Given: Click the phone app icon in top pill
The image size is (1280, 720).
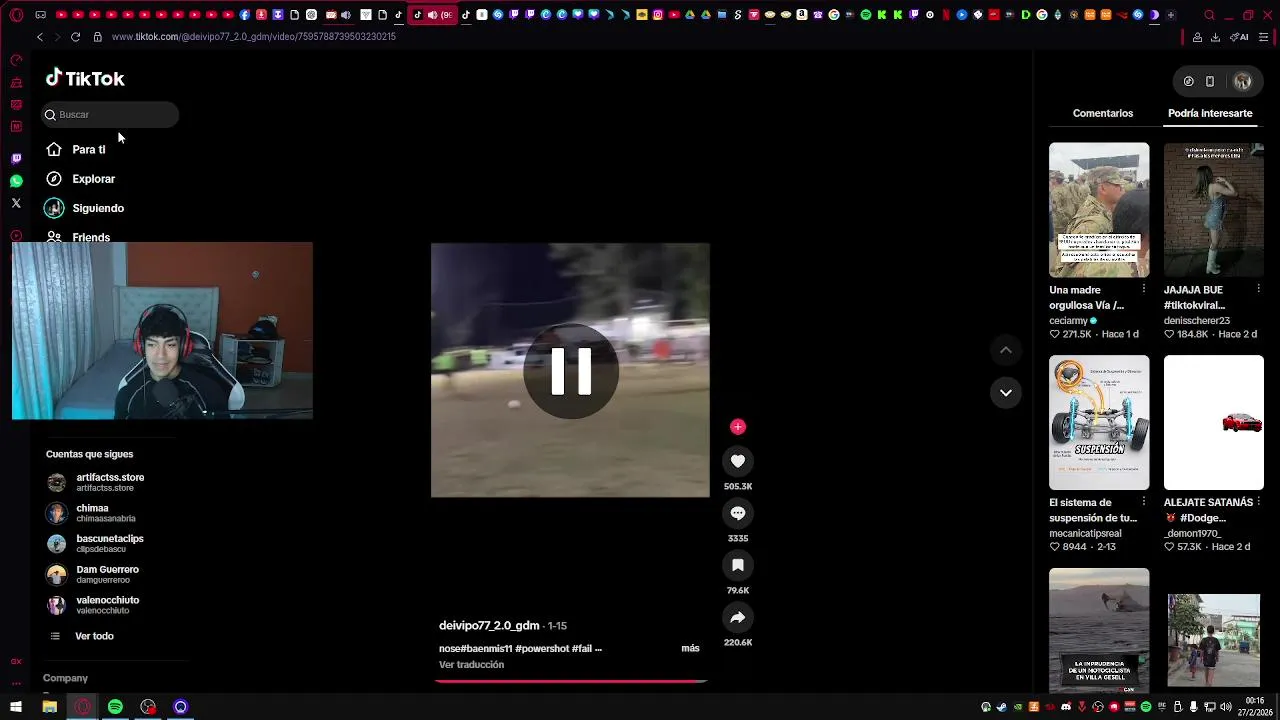Looking at the screenshot, I should [x=1210, y=82].
